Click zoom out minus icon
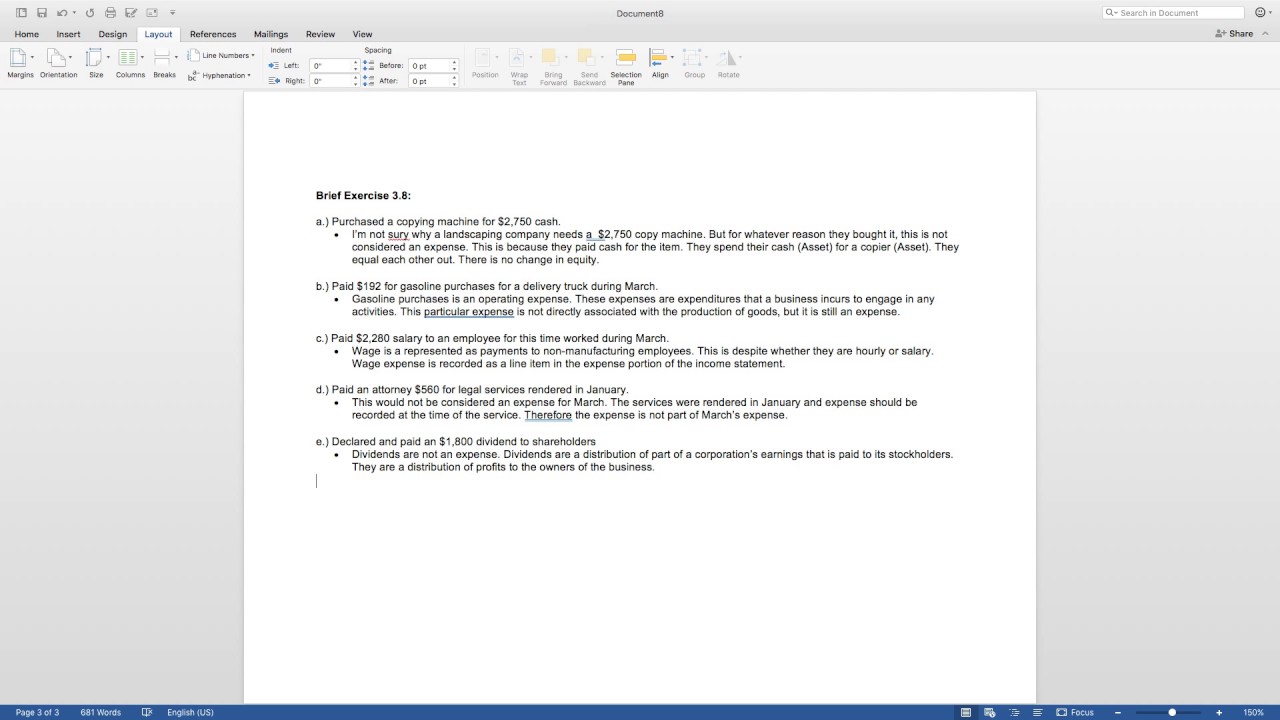The width and height of the screenshot is (1280, 720). coord(1117,712)
